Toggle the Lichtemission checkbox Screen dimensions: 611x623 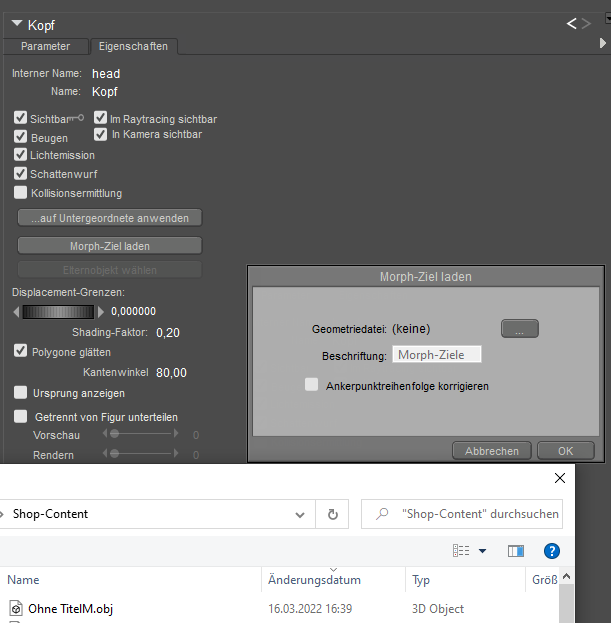20,154
